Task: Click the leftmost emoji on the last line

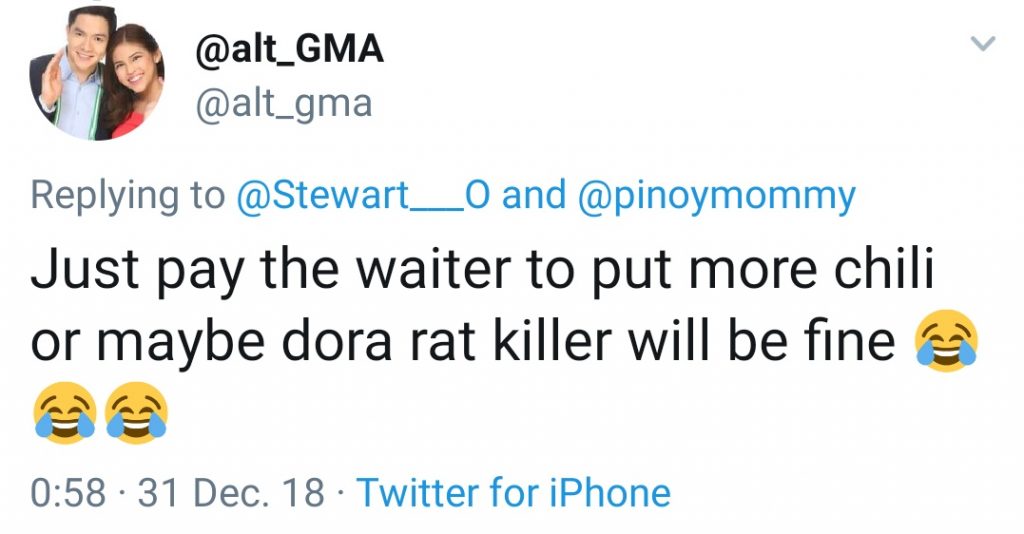Action: pos(65,413)
